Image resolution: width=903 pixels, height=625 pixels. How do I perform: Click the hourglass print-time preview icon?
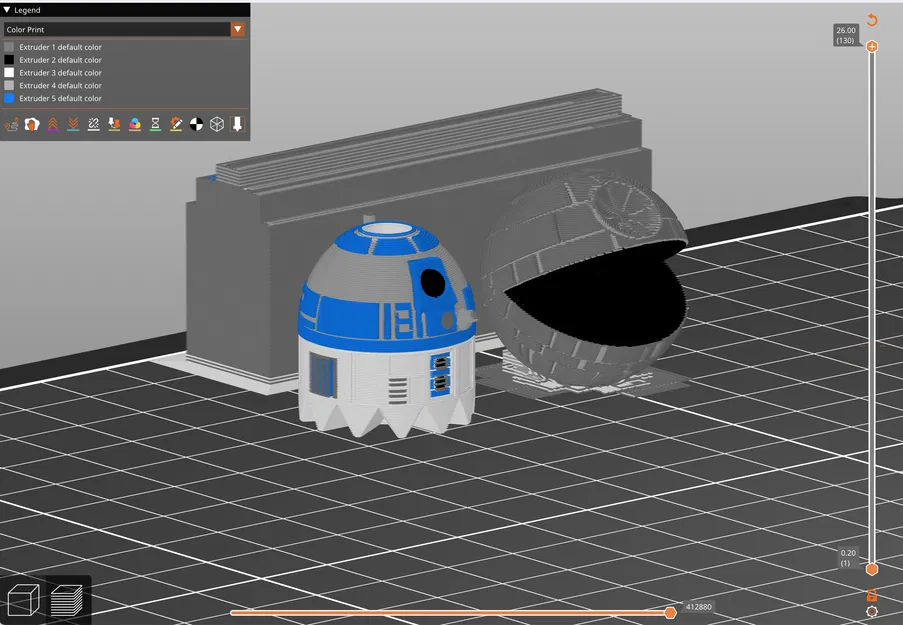click(x=154, y=124)
